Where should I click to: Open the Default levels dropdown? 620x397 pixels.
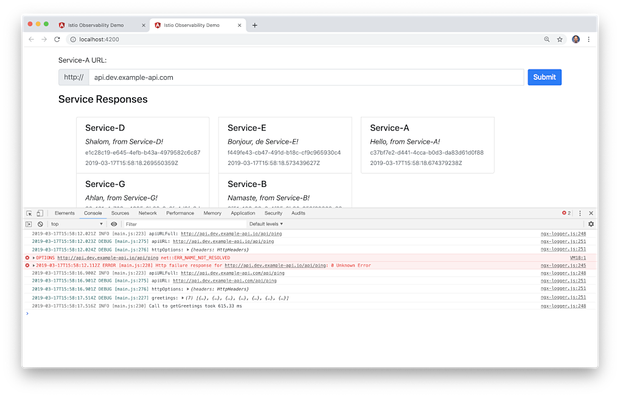click(x=266, y=224)
